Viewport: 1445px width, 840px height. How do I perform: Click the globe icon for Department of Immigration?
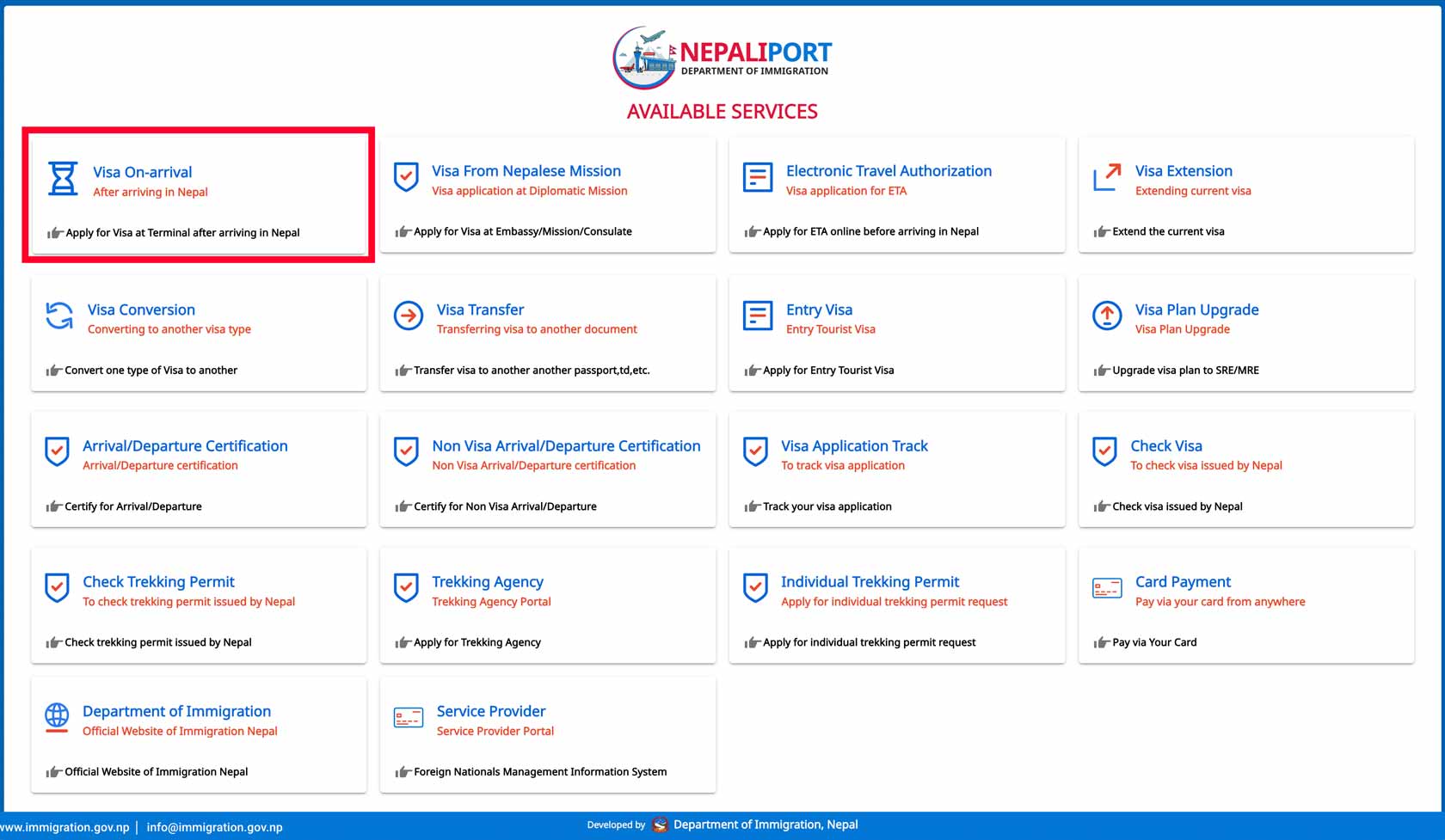[57, 717]
